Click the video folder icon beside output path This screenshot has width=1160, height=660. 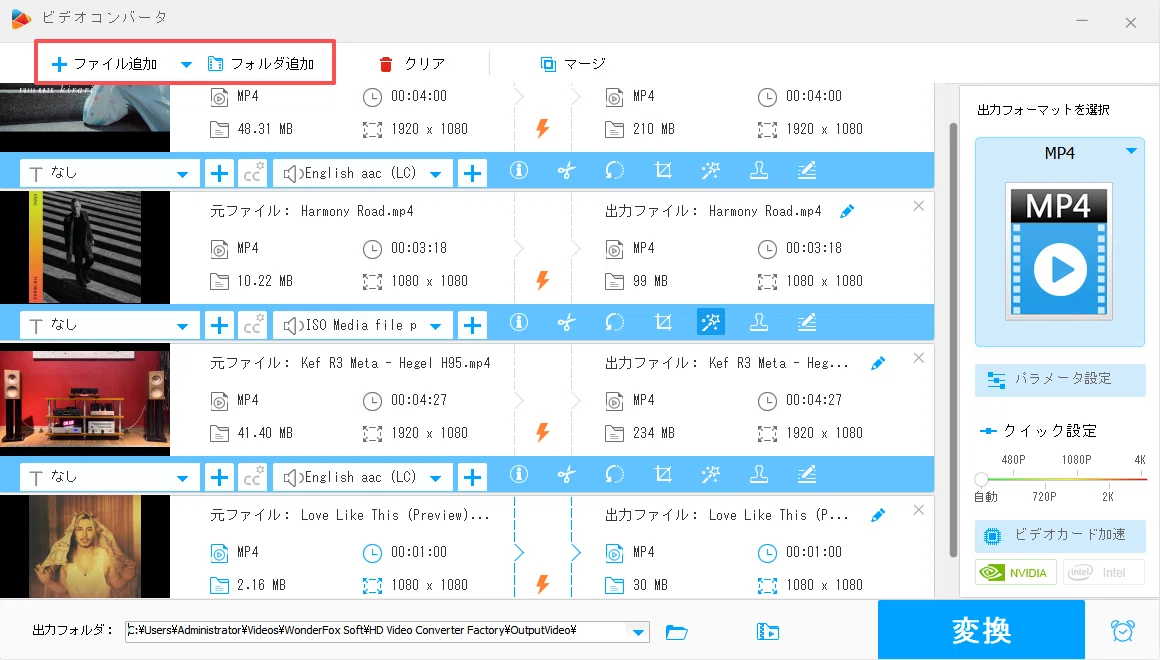(768, 632)
